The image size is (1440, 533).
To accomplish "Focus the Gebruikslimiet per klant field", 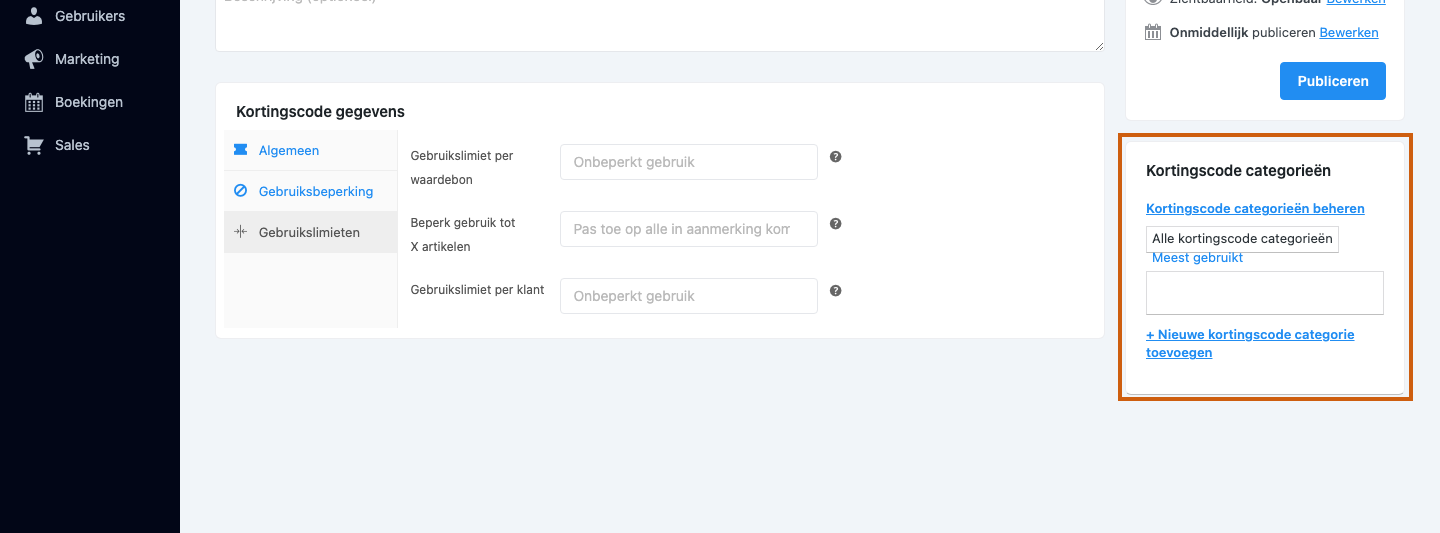I will pyautogui.click(x=689, y=296).
